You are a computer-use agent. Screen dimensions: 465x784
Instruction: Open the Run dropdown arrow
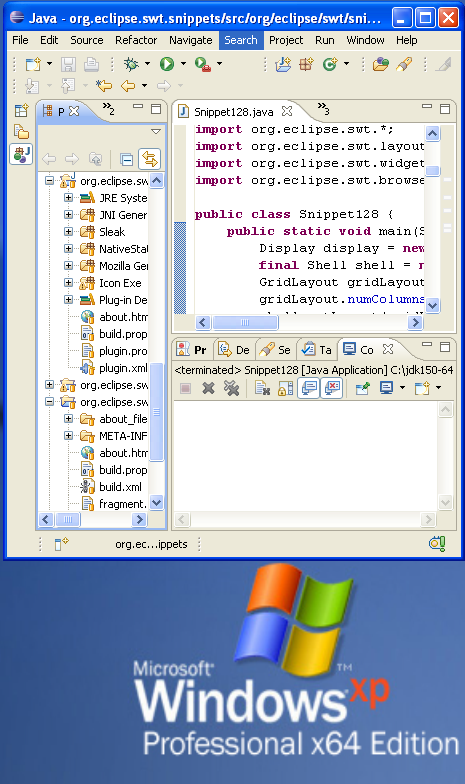(x=183, y=64)
